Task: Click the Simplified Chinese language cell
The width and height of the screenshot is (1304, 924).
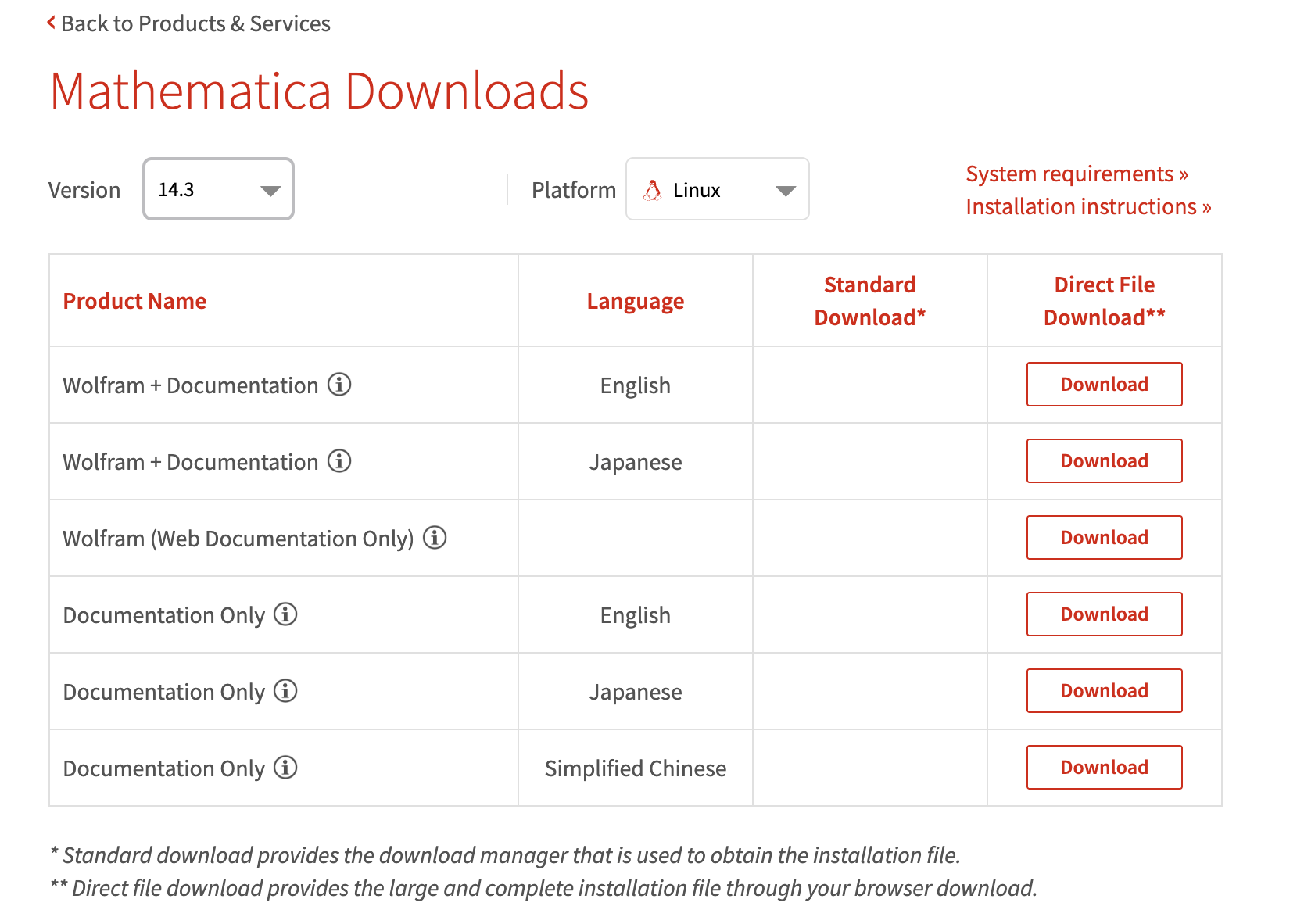Action: coord(635,768)
